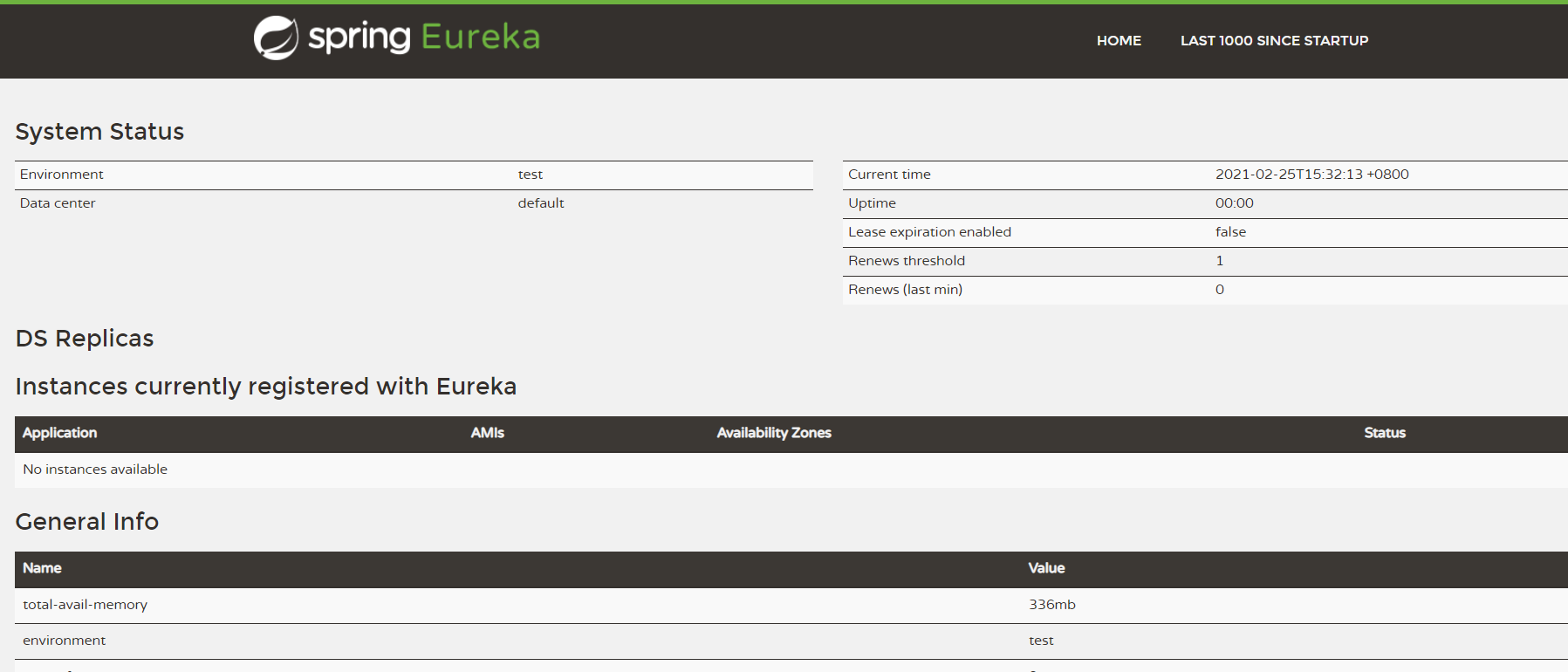Image resolution: width=1568 pixels, height=672 pixels.
Task: Select the General Info heading
Action: pos(87,522)
